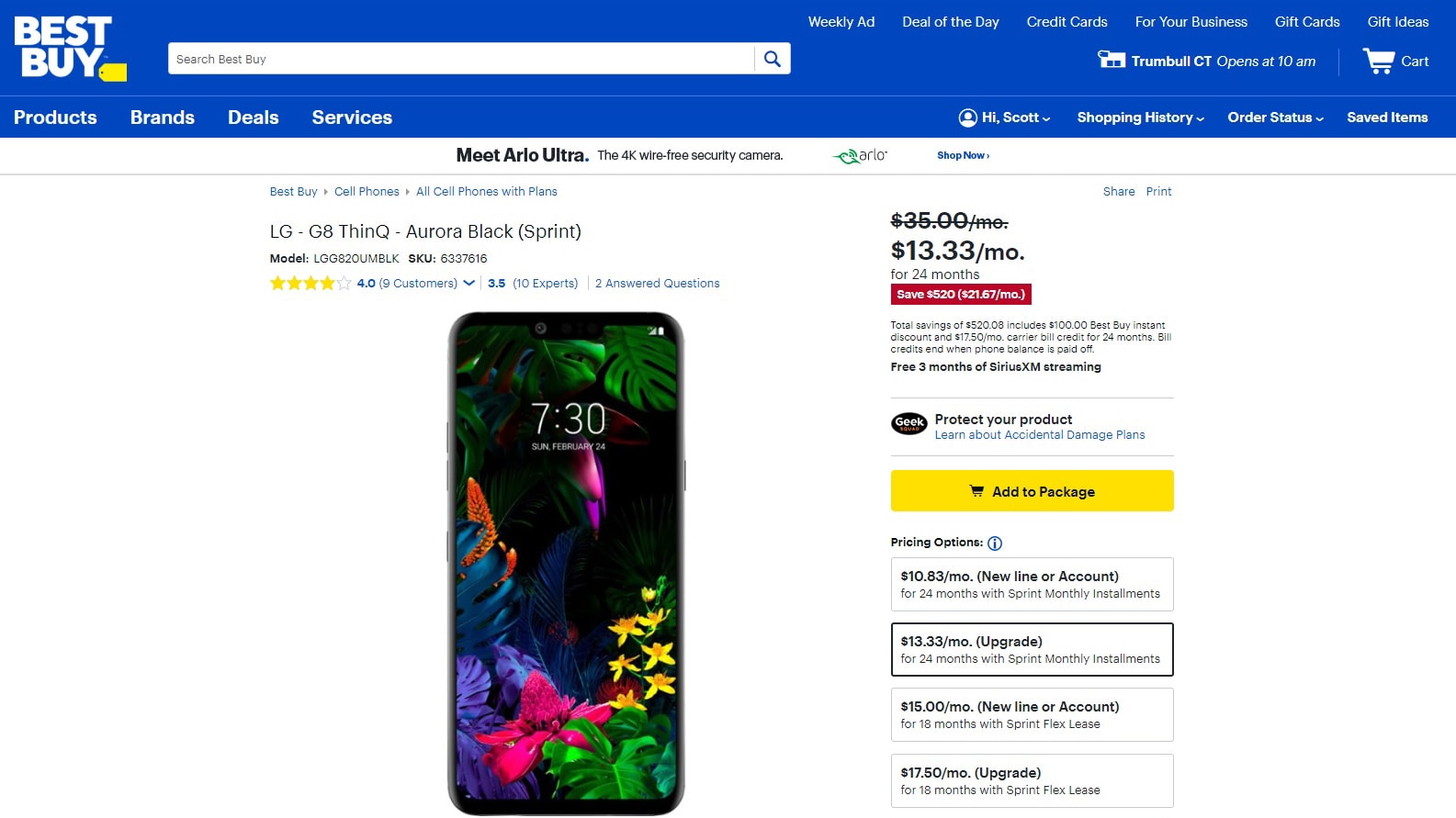Click the four-star customer rating stars
The height and width of the screenshot is (818, 1456).
point(310,284)
